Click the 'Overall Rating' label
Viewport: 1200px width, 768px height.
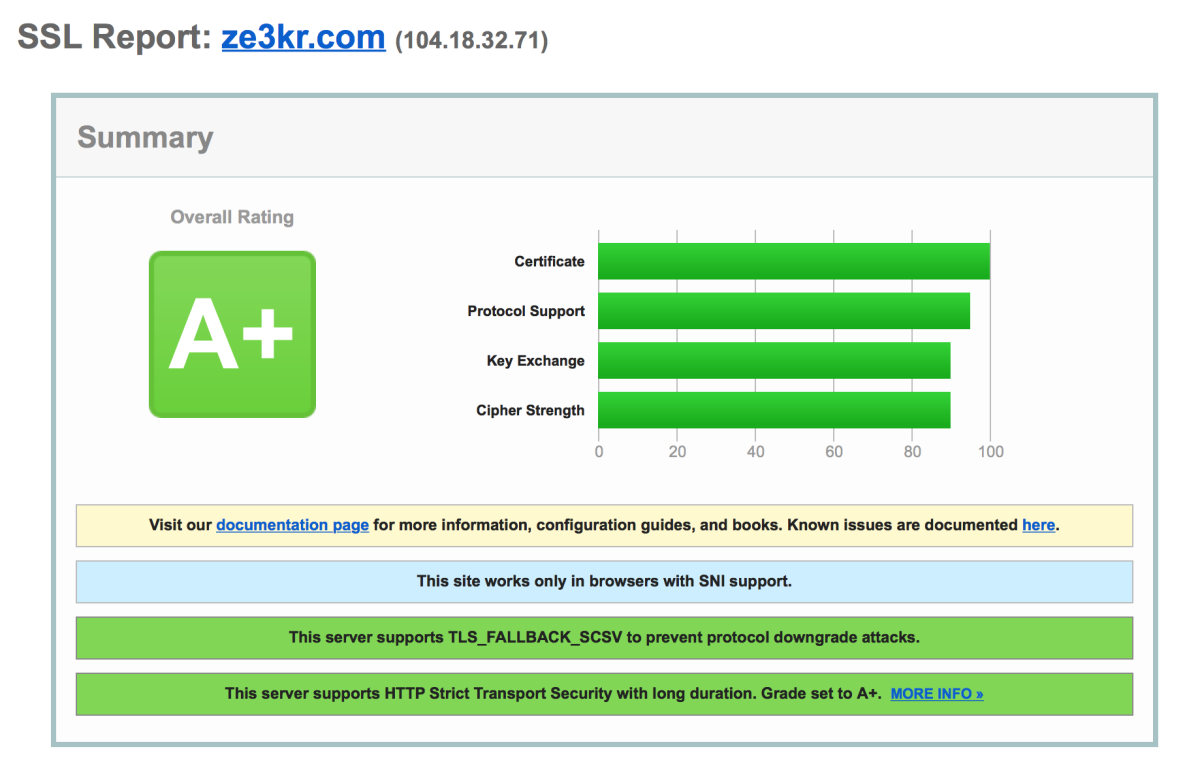pyautogui.click(x=232, y=217)
